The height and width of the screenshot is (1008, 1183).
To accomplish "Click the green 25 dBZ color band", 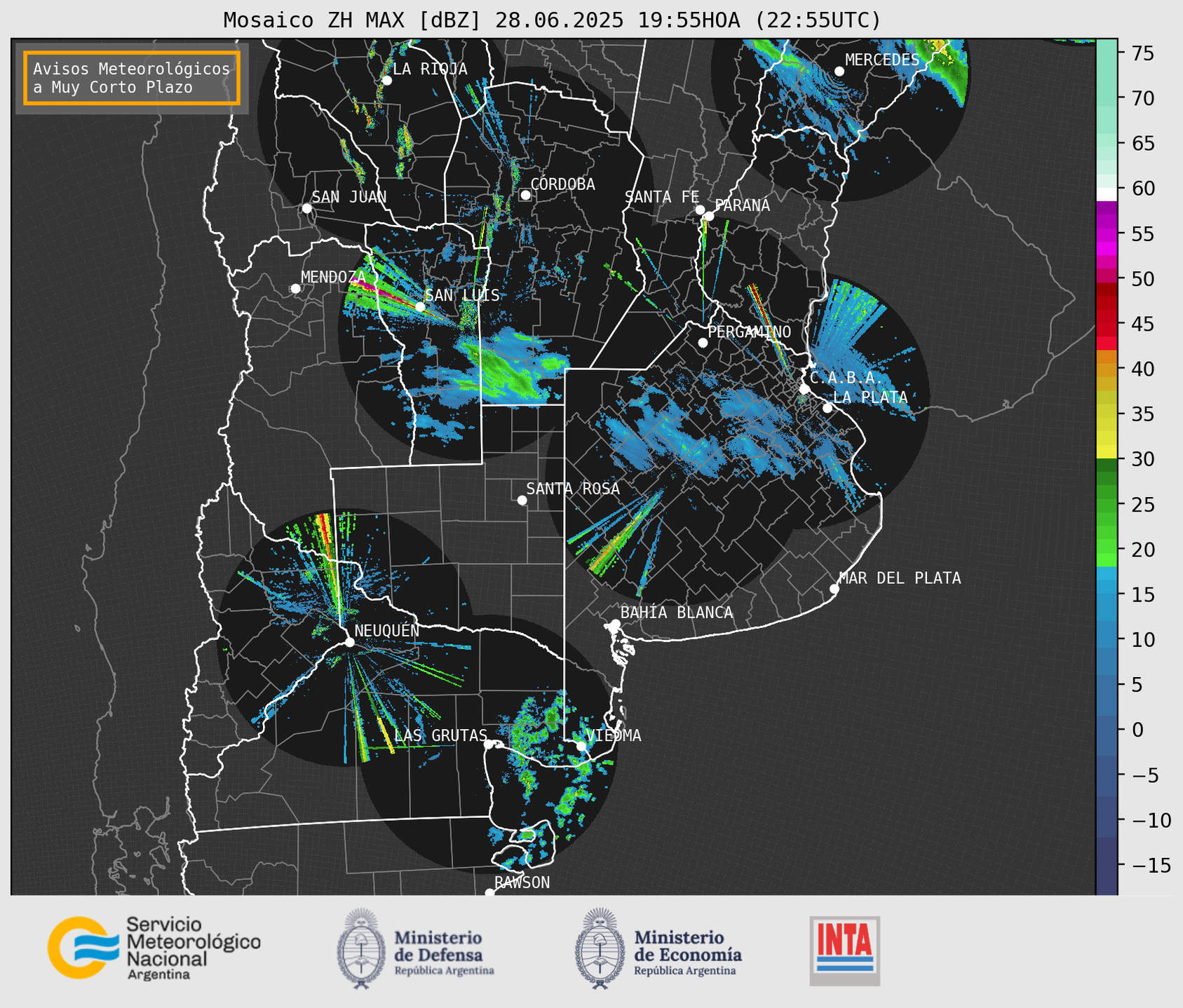I will [1107, 505].
